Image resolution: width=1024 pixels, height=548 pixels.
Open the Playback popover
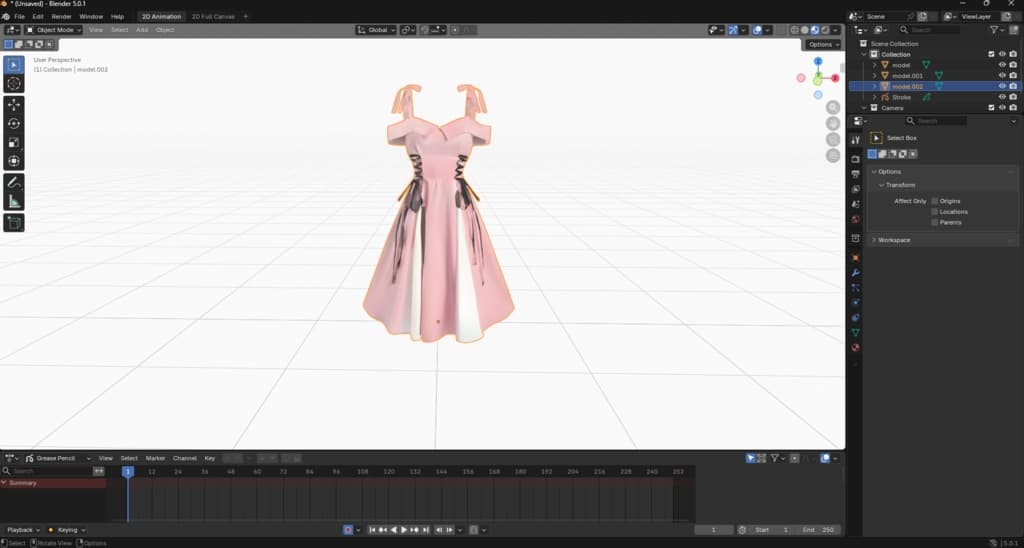point(24,530)
